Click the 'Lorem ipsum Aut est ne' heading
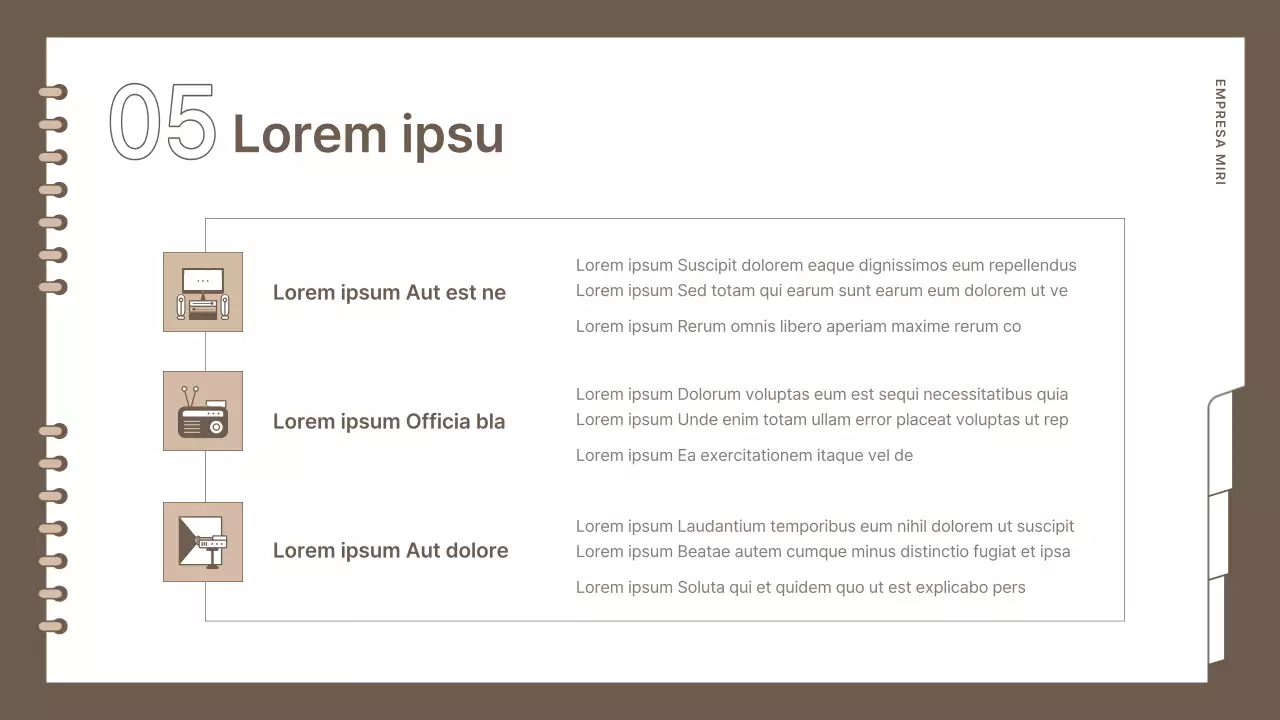1280x720 pixels. click(389, 293)
